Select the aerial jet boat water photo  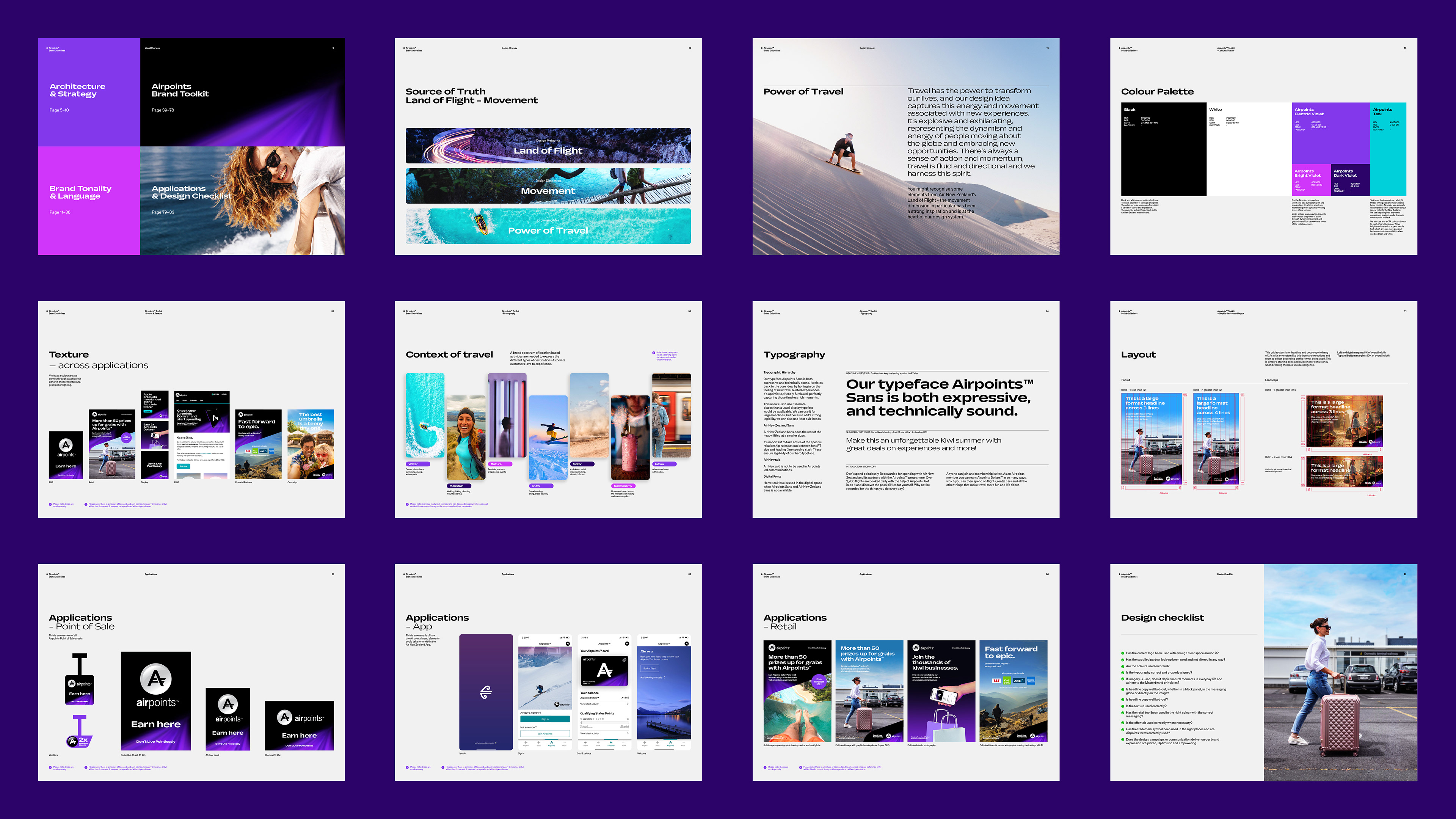425,416
